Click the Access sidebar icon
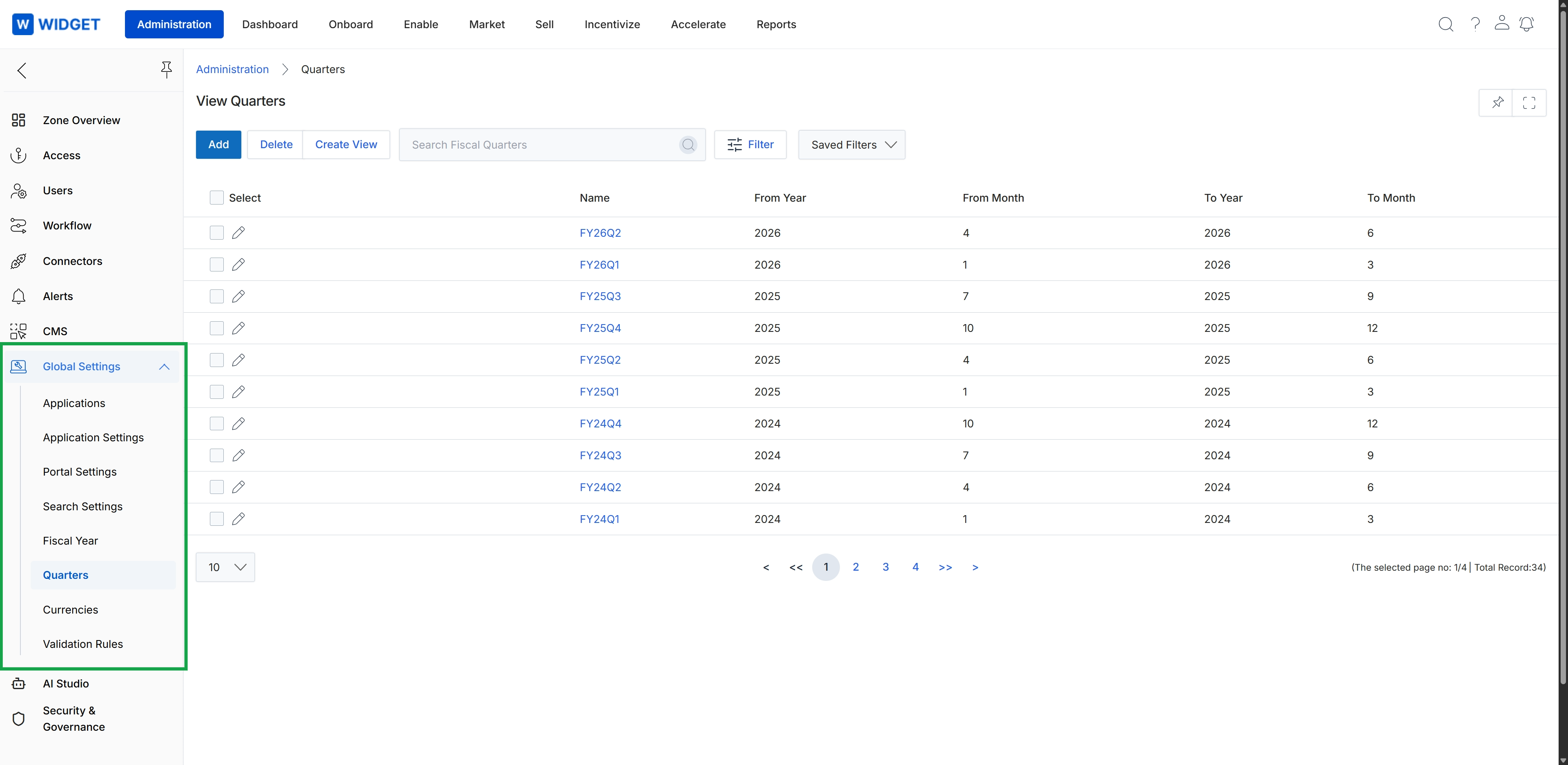1568x765 pixels. click(19, 155)
